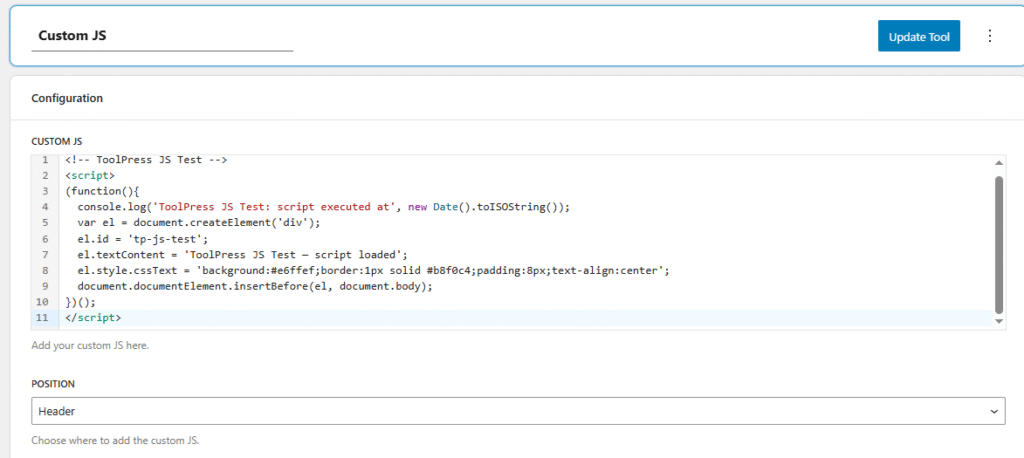Edit the Custom JS title field

tap(162, 36)
